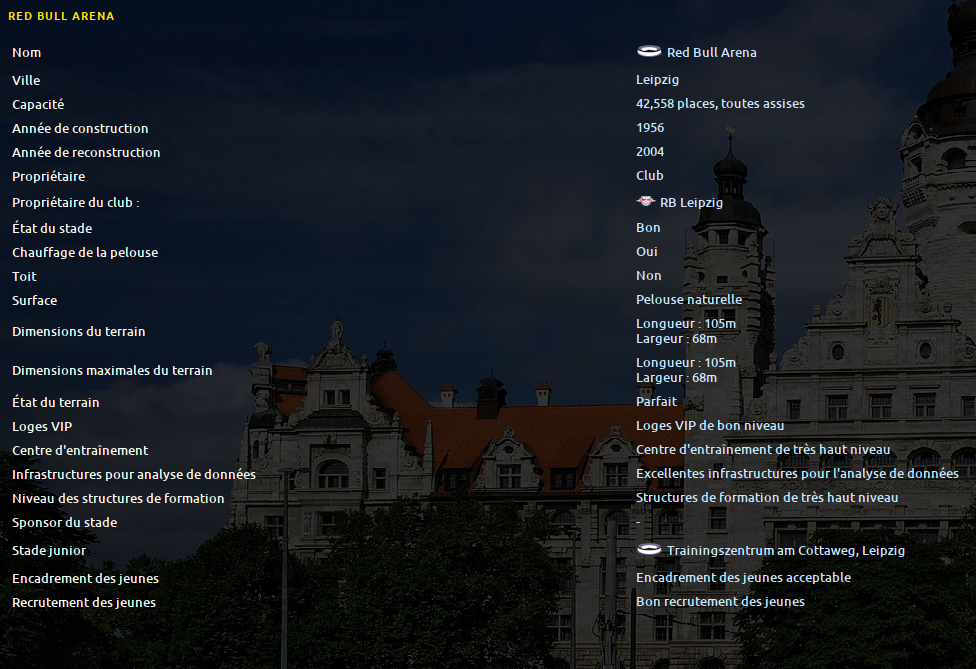Click the Capacité label
Screen dimensions: 976x669
pyautogui.click(x=38, y=105)
